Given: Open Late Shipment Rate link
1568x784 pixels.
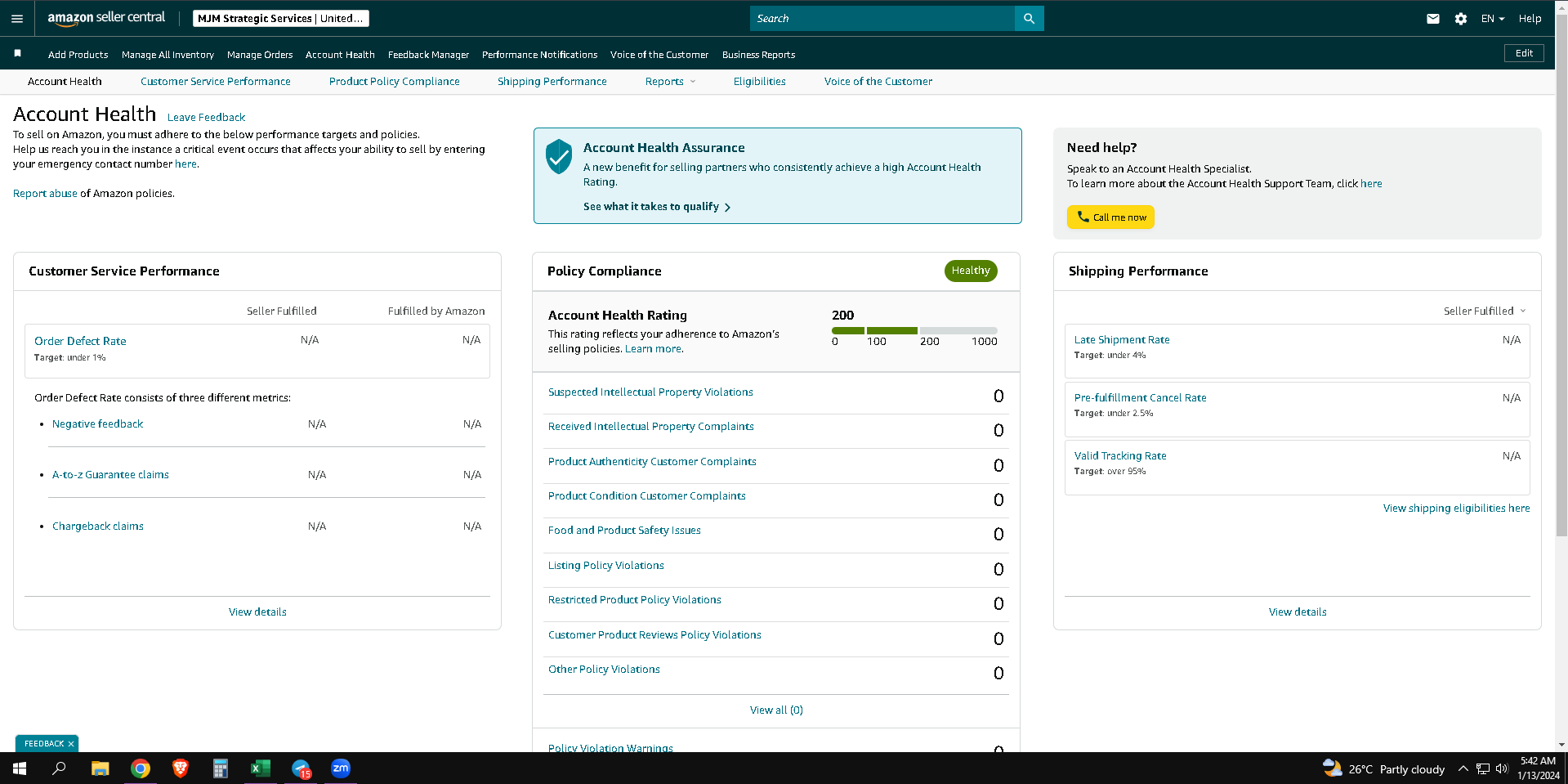Looking at the screenshot, I should (x=1122, y=339).
